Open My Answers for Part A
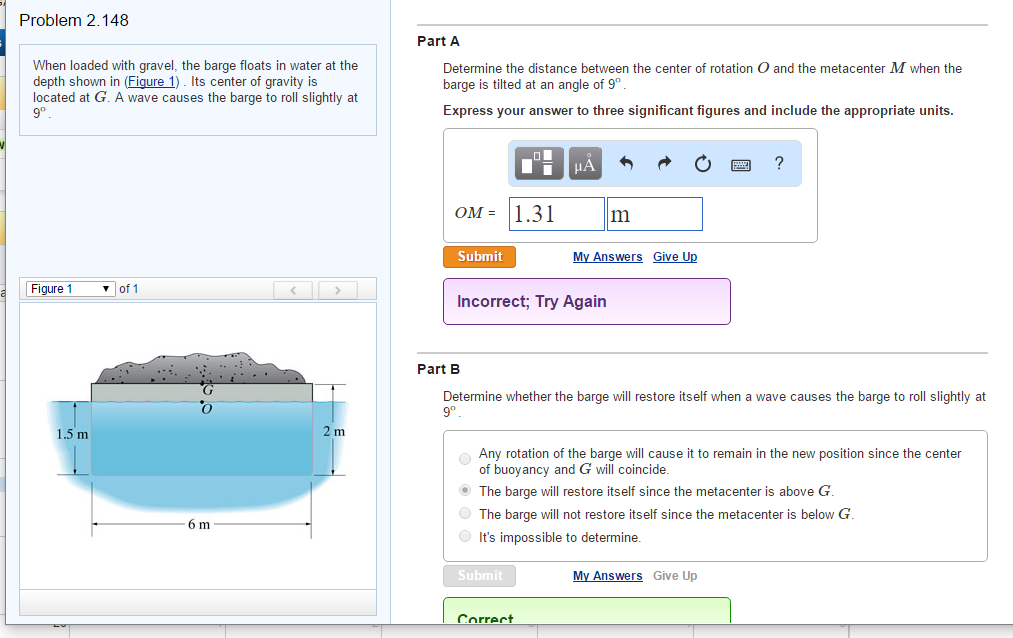The width and height of the screenshot is (1013, 638). (607, 257)
